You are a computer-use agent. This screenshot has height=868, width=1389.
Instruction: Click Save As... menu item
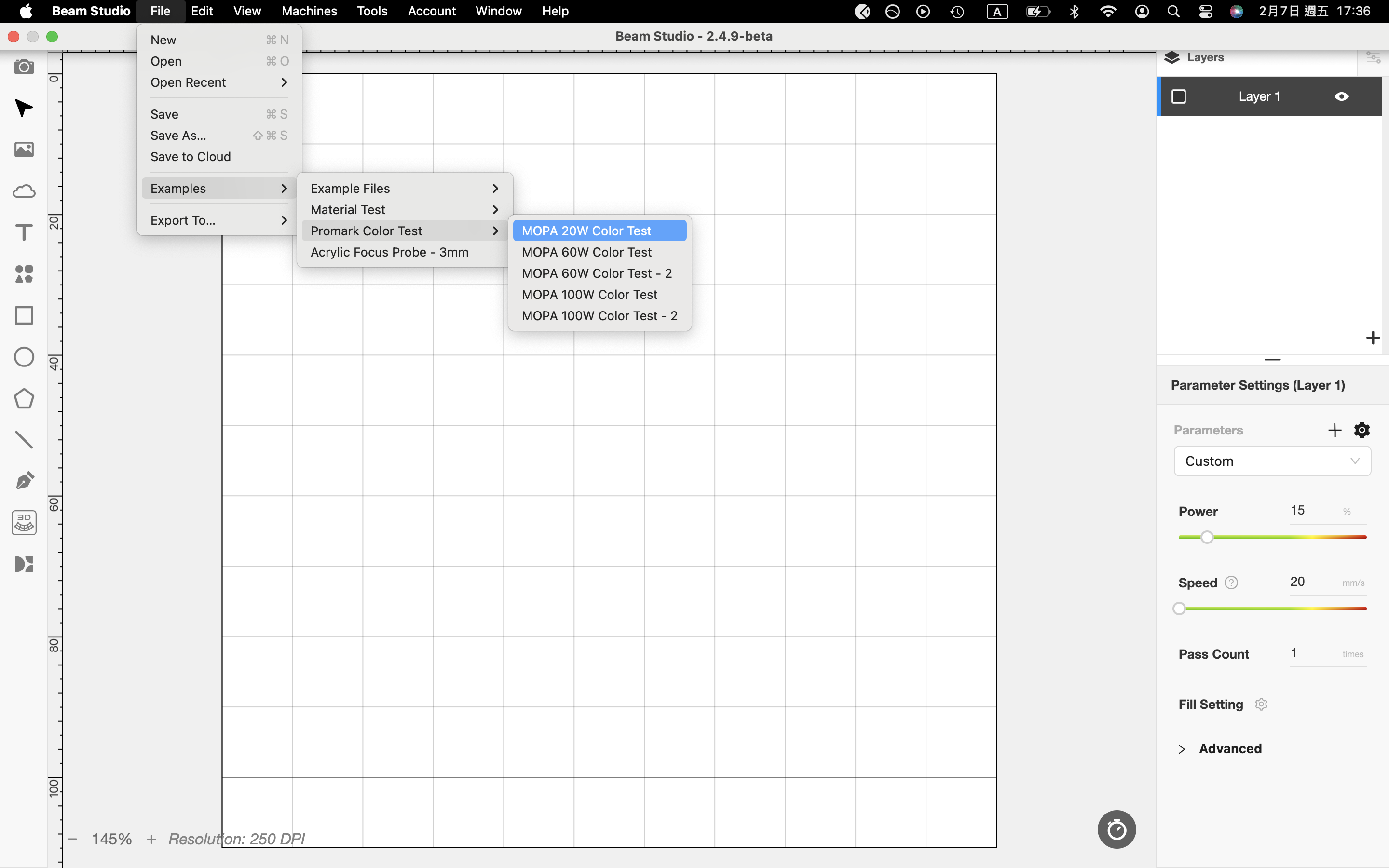[x=218, y=136]
